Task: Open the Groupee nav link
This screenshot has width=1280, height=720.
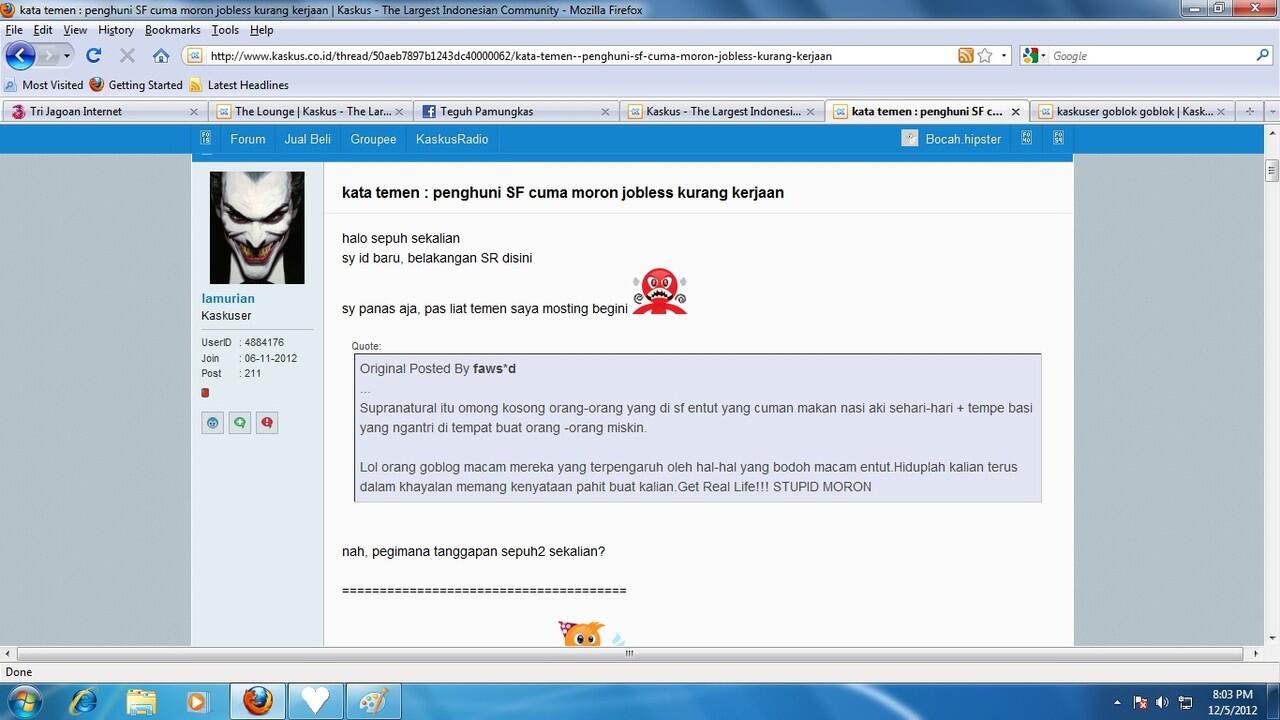Action: click(x=373, y=139)
